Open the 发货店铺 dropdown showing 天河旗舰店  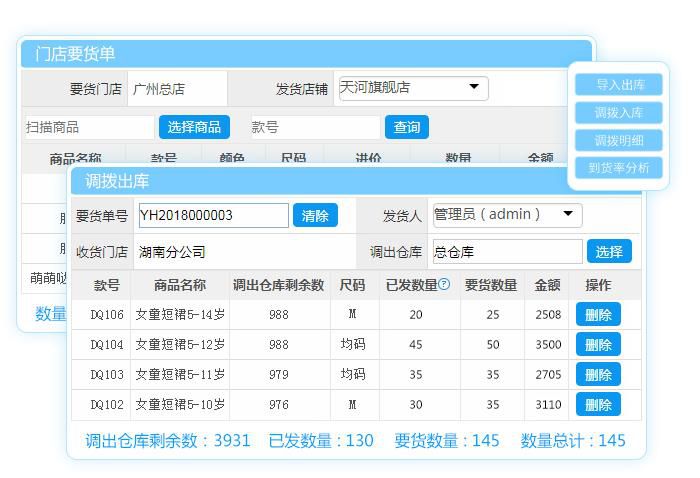click(413, 88)
